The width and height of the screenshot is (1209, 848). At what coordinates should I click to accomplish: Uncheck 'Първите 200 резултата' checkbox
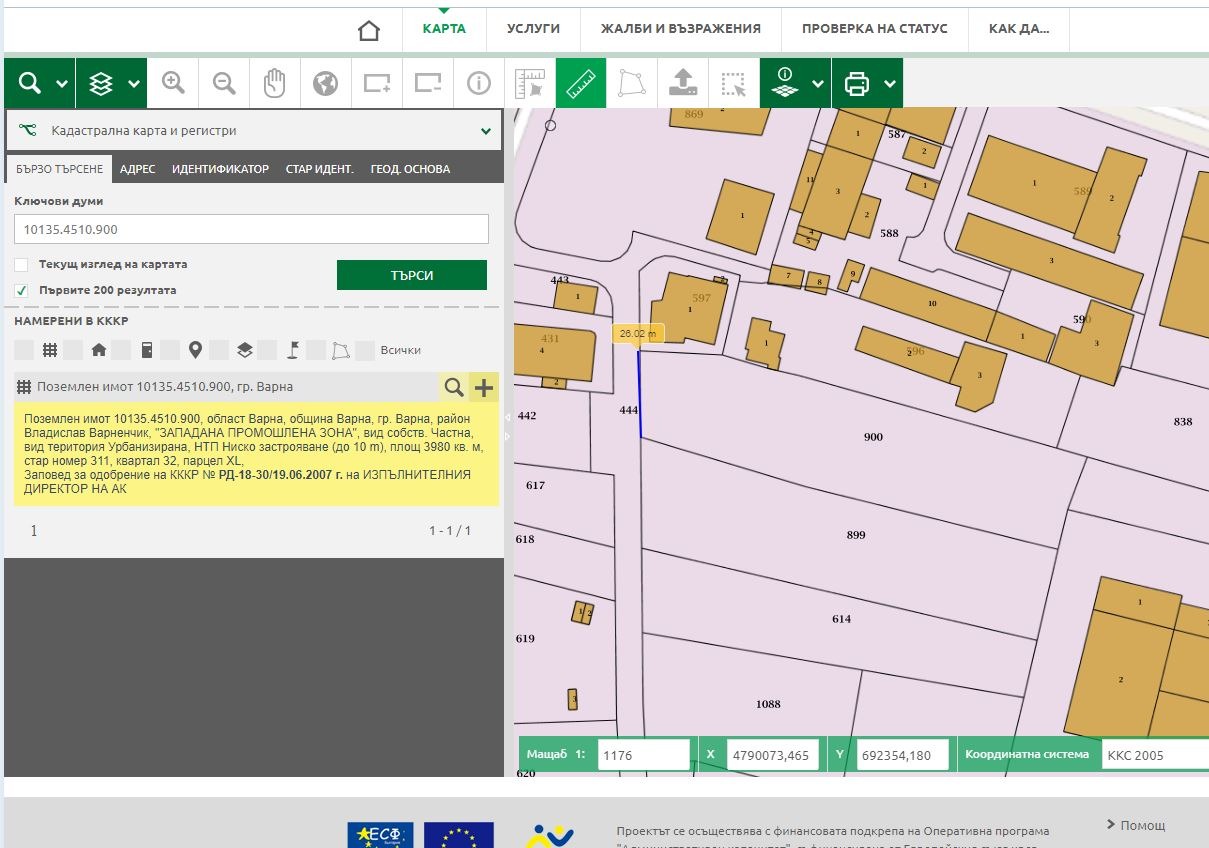coord(21,290)
